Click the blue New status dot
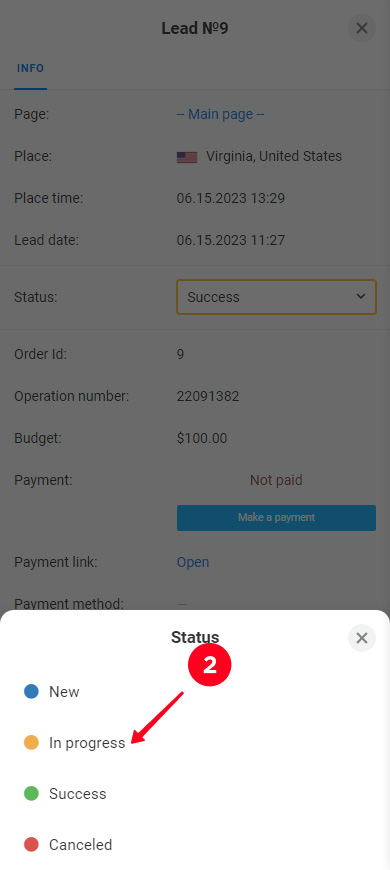Image resolution: width=390 pixels, height=870 pixels. pos(31,691)
